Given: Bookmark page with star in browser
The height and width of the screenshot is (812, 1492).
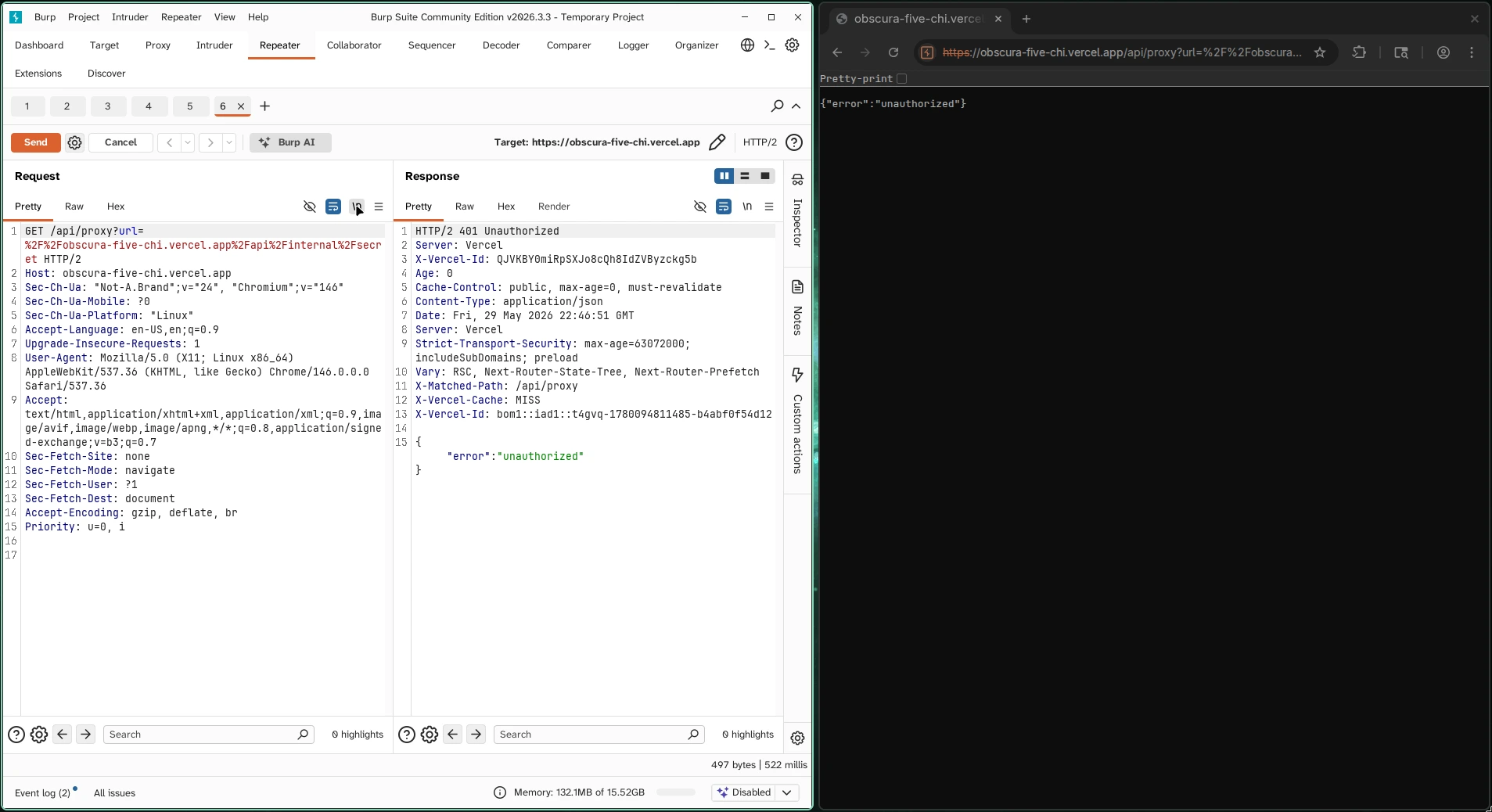Looking at the screenshot, I should (1320, 52).
